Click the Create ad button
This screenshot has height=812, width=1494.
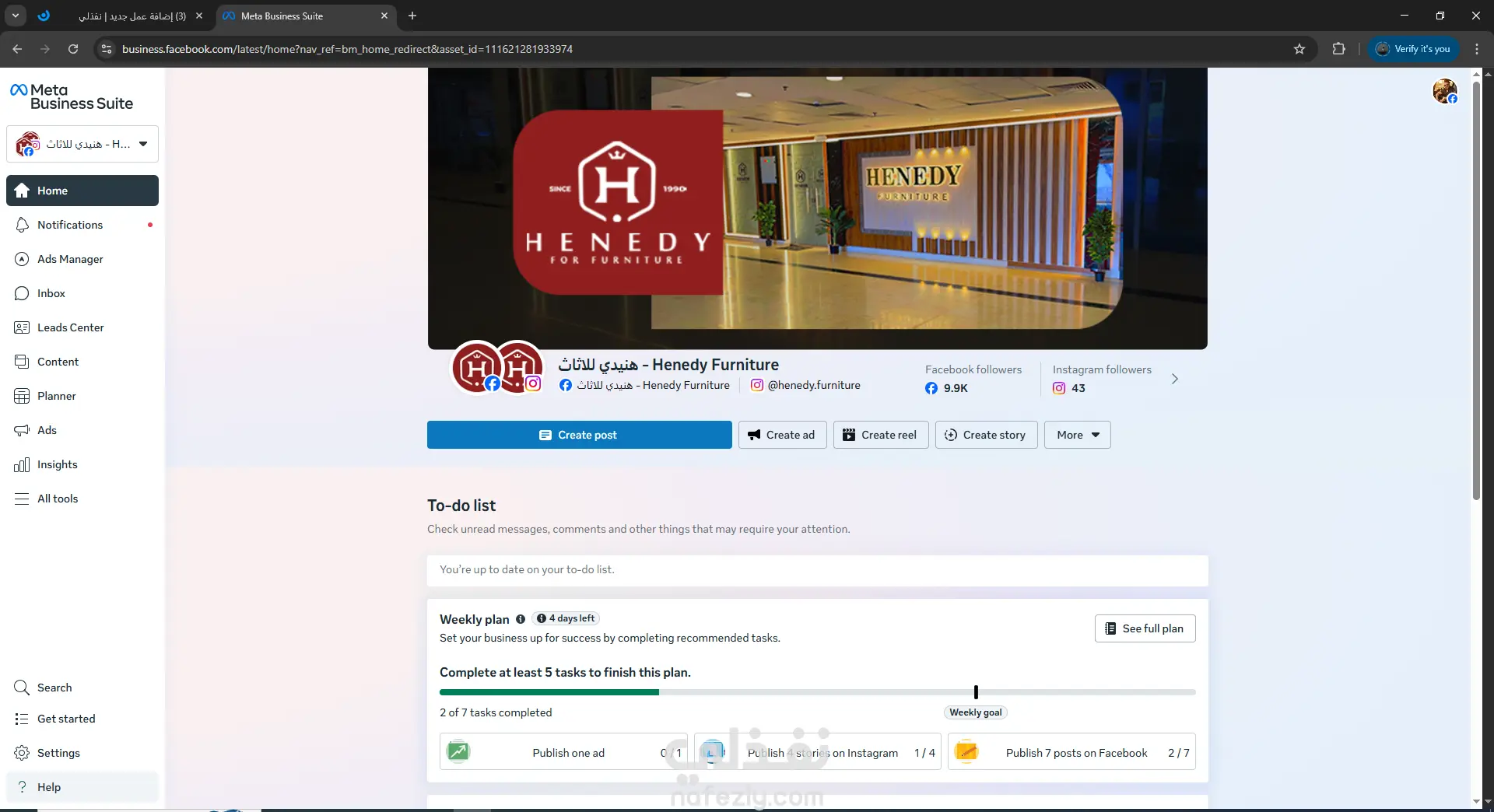[782, 435]
